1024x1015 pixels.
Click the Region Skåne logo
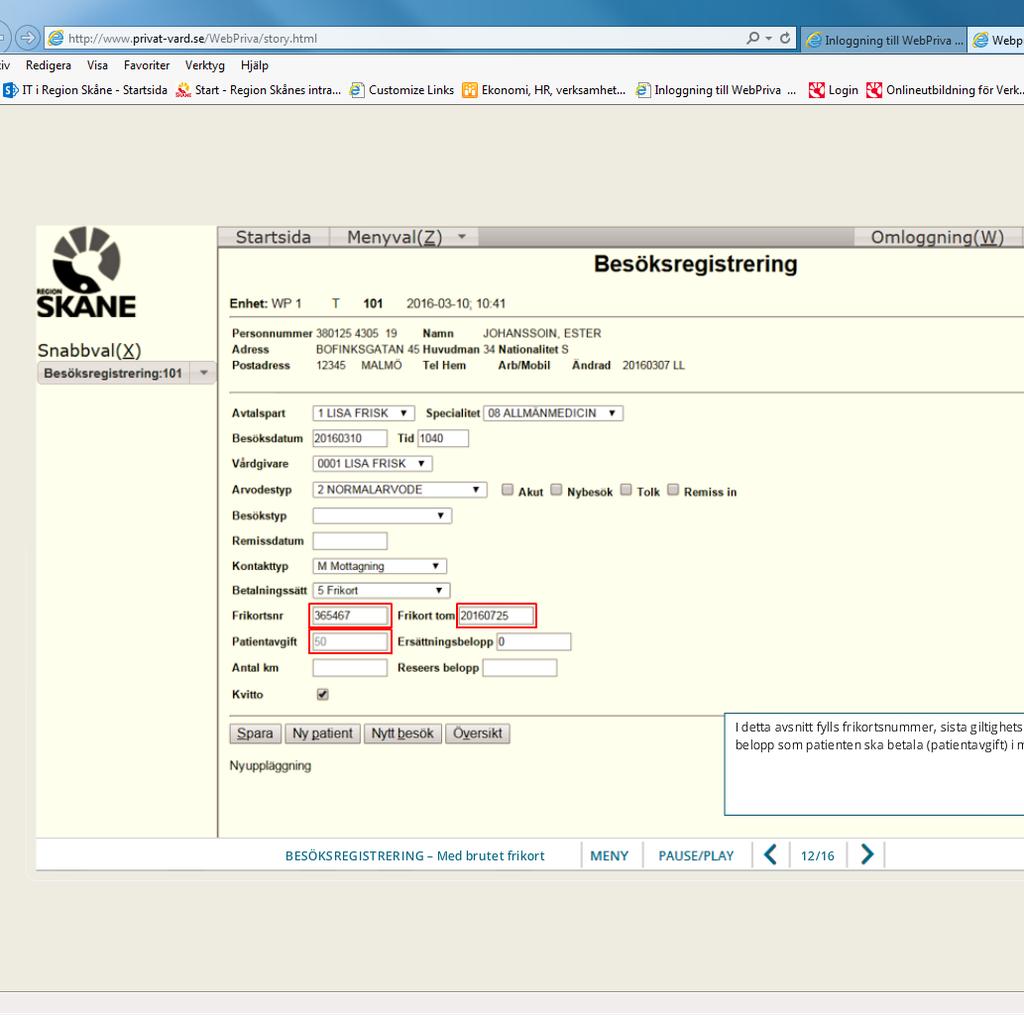86,272
